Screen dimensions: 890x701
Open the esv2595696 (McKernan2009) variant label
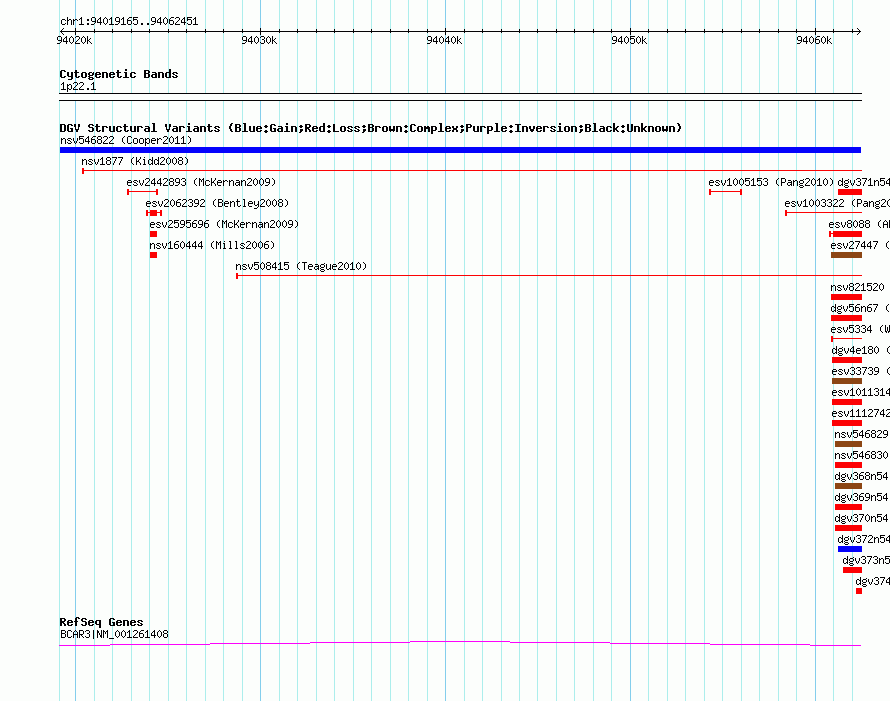(224, 224)
